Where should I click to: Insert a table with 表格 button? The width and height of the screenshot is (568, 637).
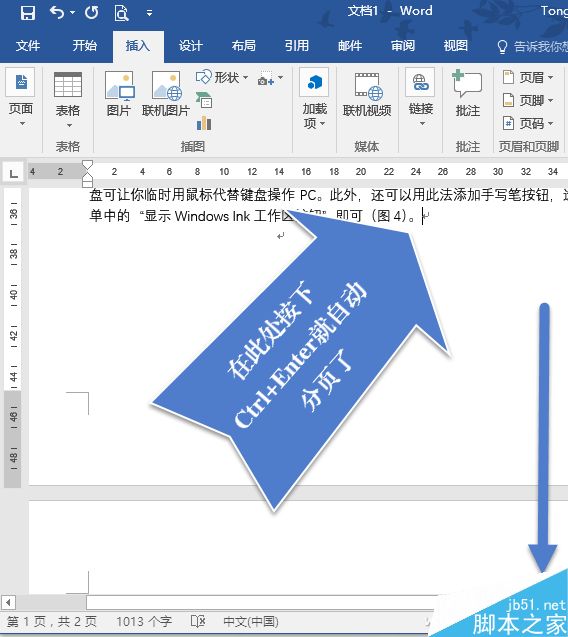point(67,100)
